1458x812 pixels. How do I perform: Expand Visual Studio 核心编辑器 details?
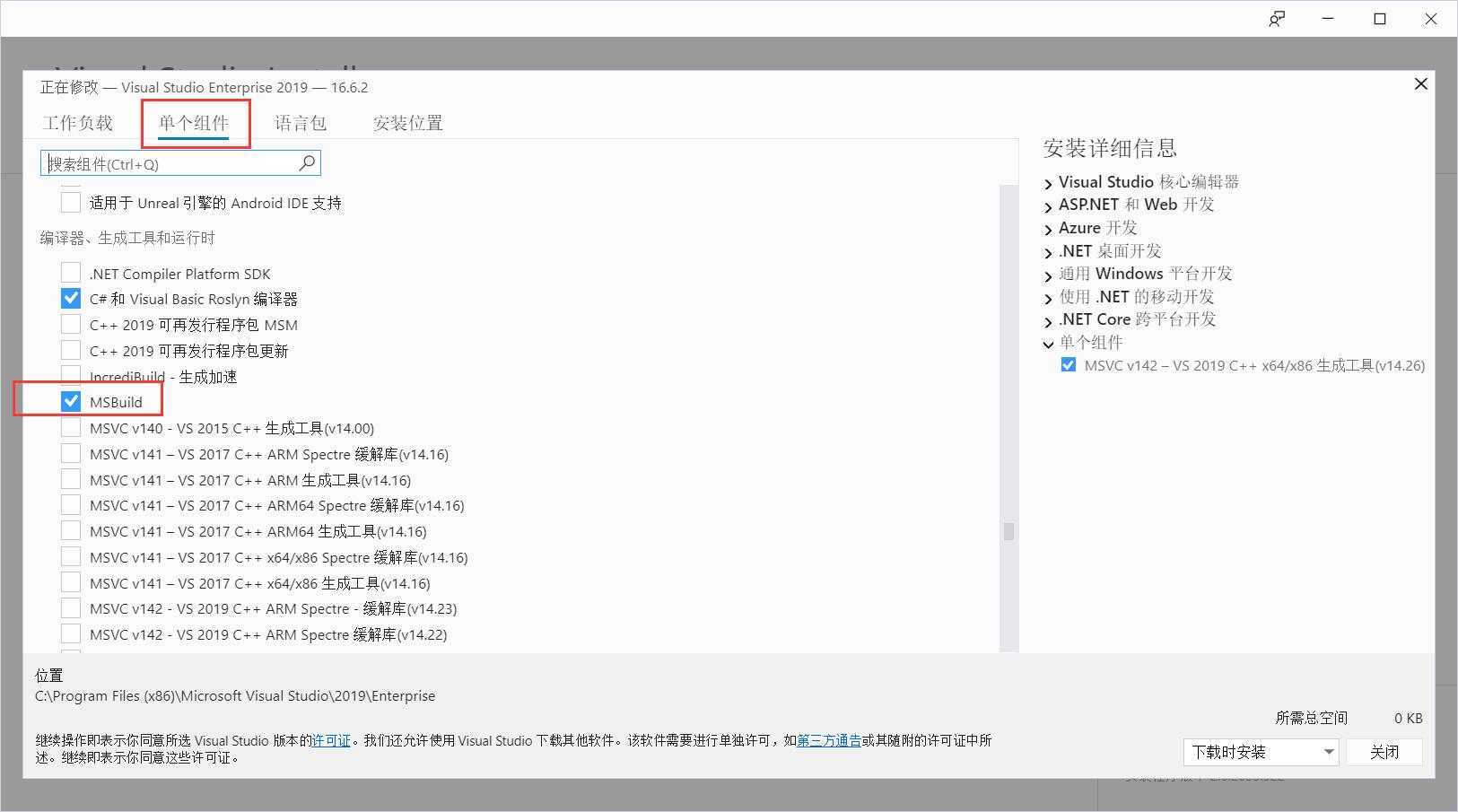[1048, 183]
